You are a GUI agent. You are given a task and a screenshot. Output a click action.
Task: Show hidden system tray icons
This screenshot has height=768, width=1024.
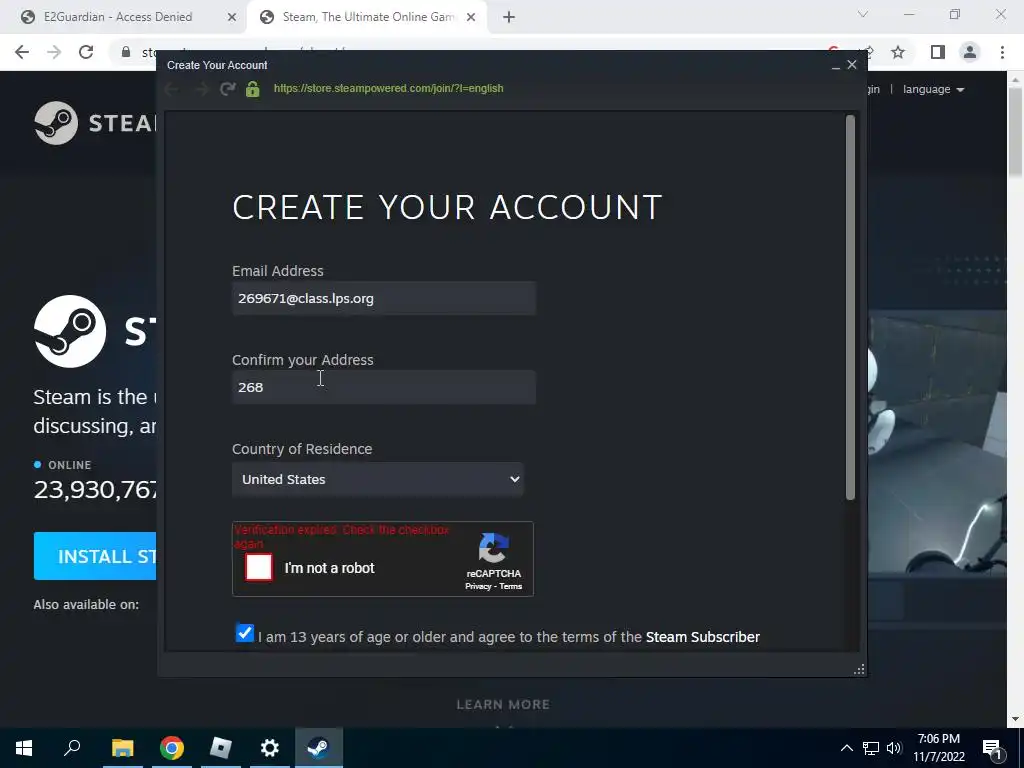coord(846,748)
